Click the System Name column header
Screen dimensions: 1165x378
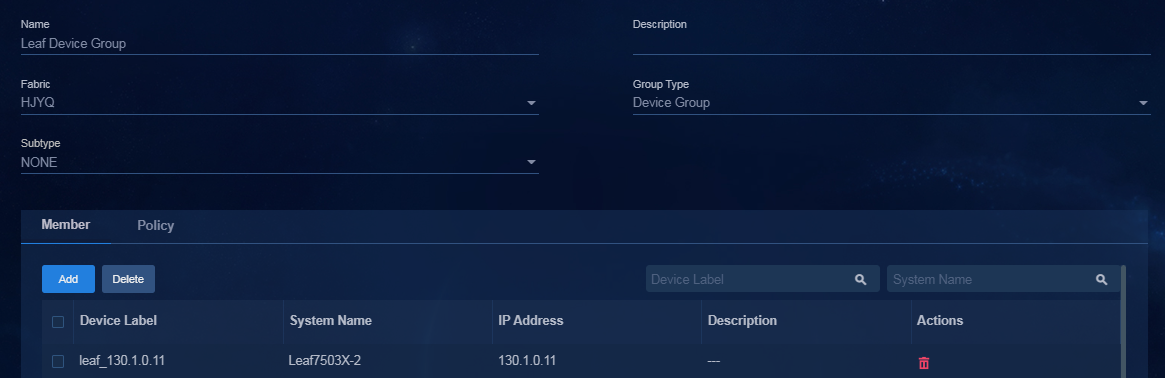331,321
